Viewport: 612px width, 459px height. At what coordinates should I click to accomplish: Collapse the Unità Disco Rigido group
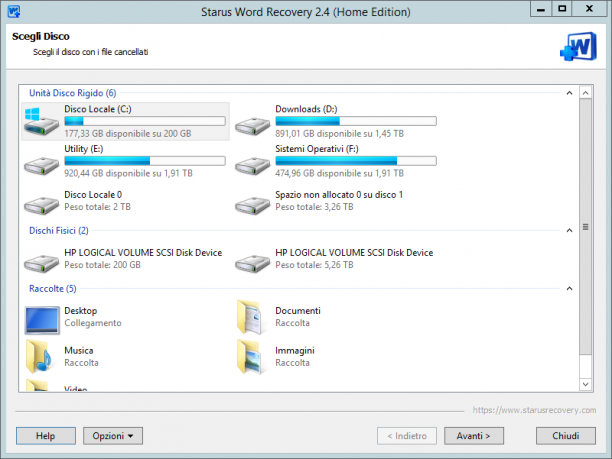[569, 93]
